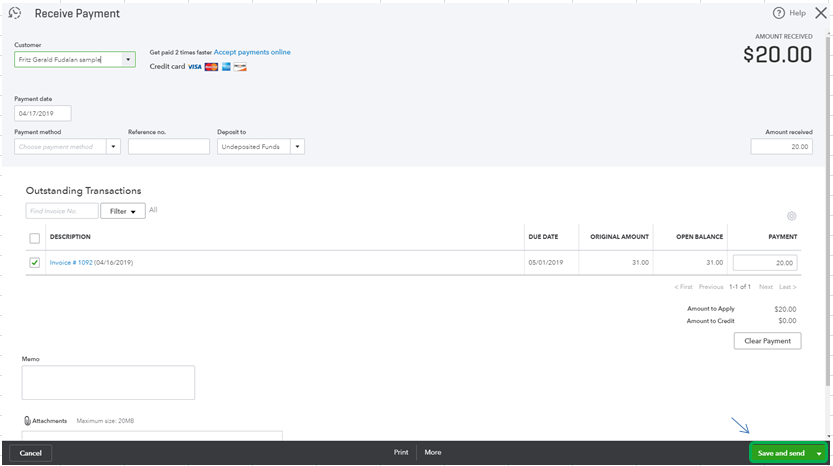This screenshot has height=466, width=833.
Task: Click inside the Memo text box
Action: point(108,383)
